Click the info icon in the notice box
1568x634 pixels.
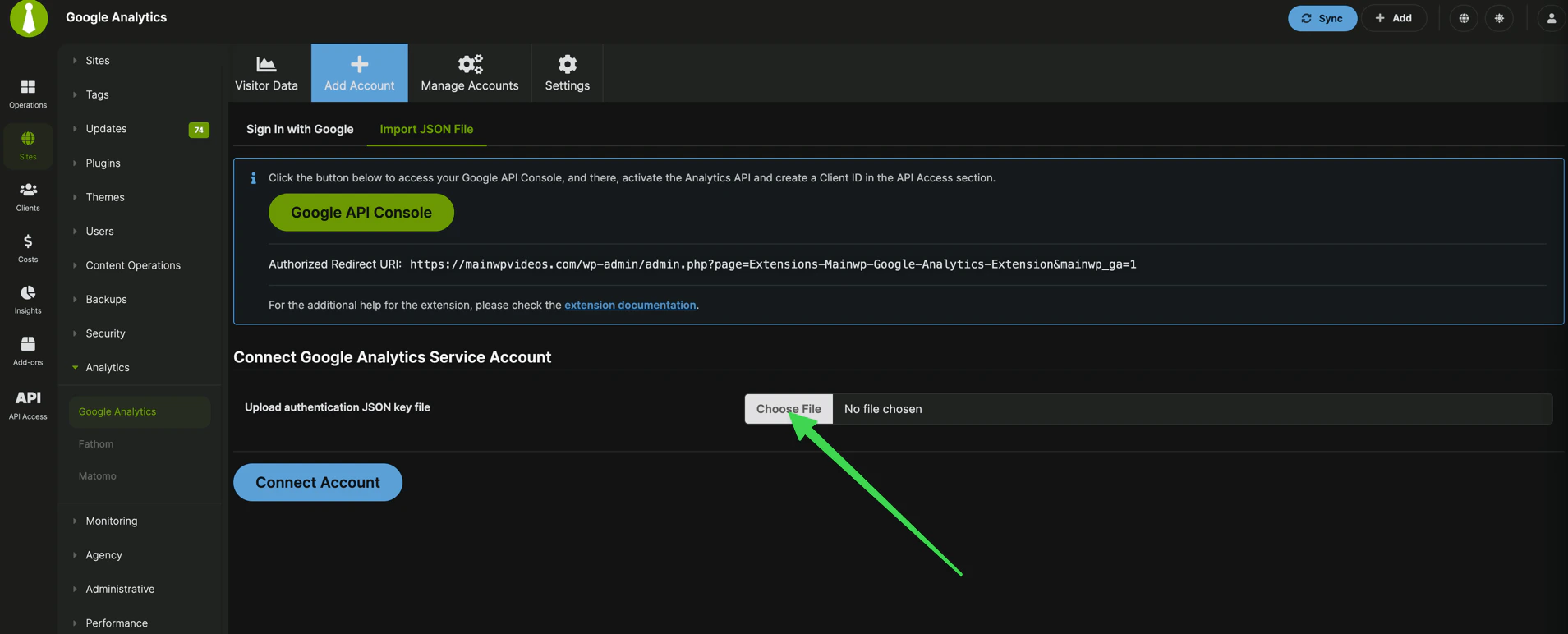253,178
